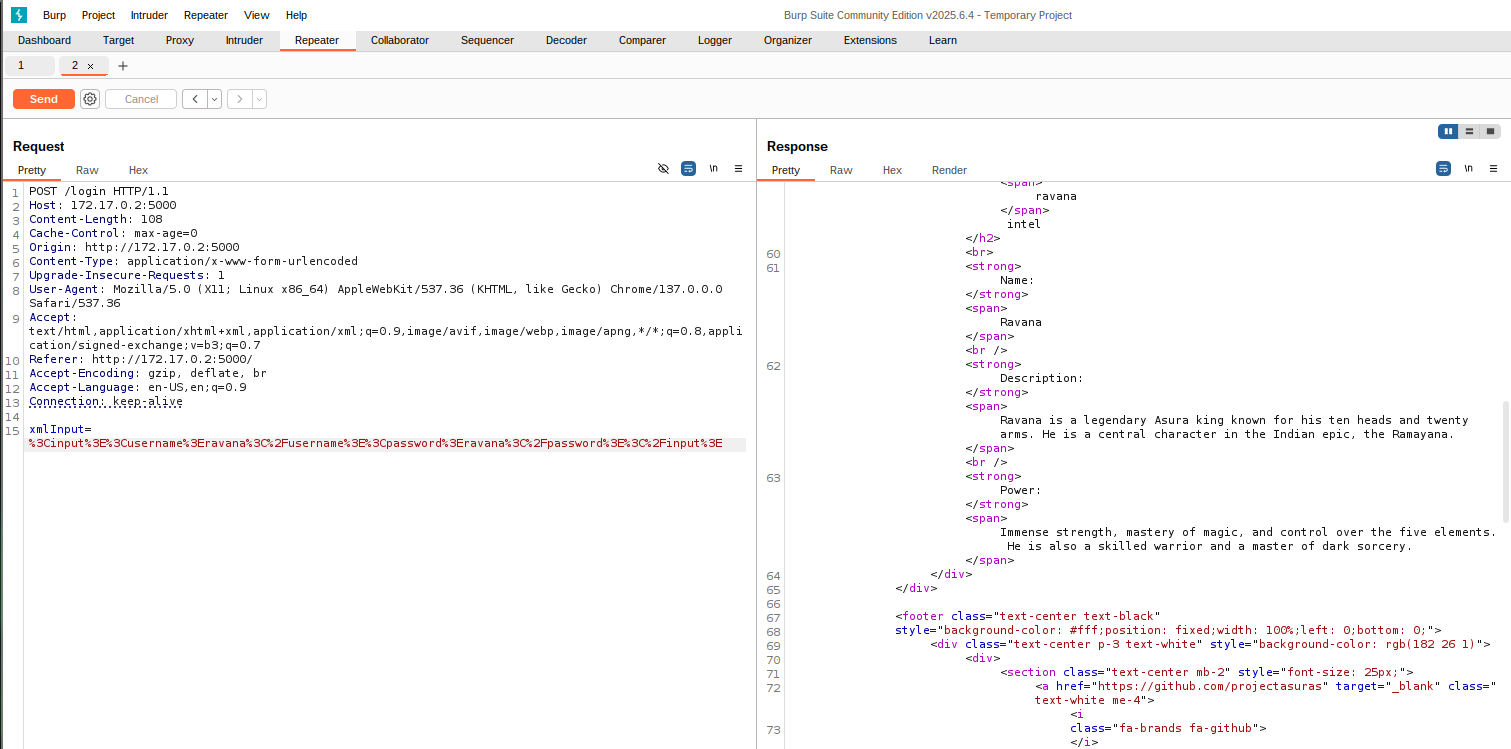Switch to the Sequencer tab

(487, 40)
